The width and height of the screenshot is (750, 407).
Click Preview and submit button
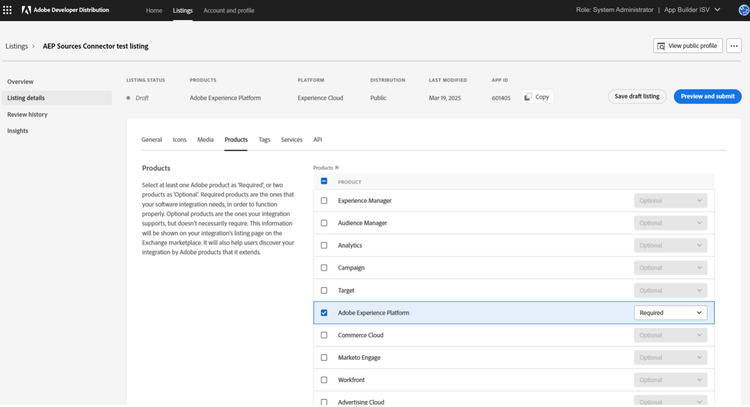707,97
